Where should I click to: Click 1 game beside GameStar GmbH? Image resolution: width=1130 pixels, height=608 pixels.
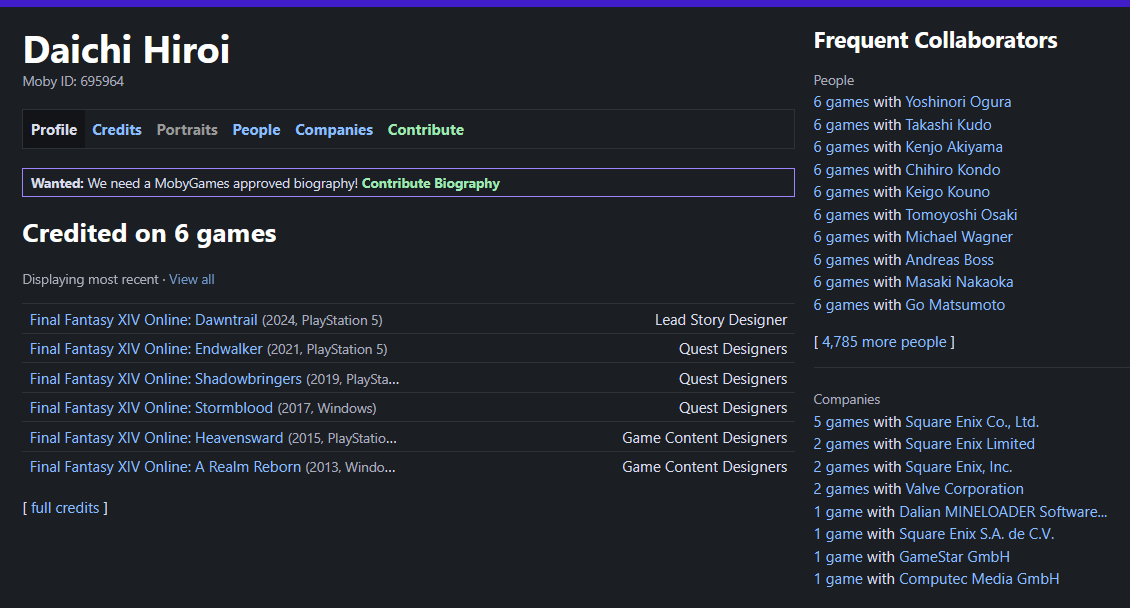coord(838,557)
